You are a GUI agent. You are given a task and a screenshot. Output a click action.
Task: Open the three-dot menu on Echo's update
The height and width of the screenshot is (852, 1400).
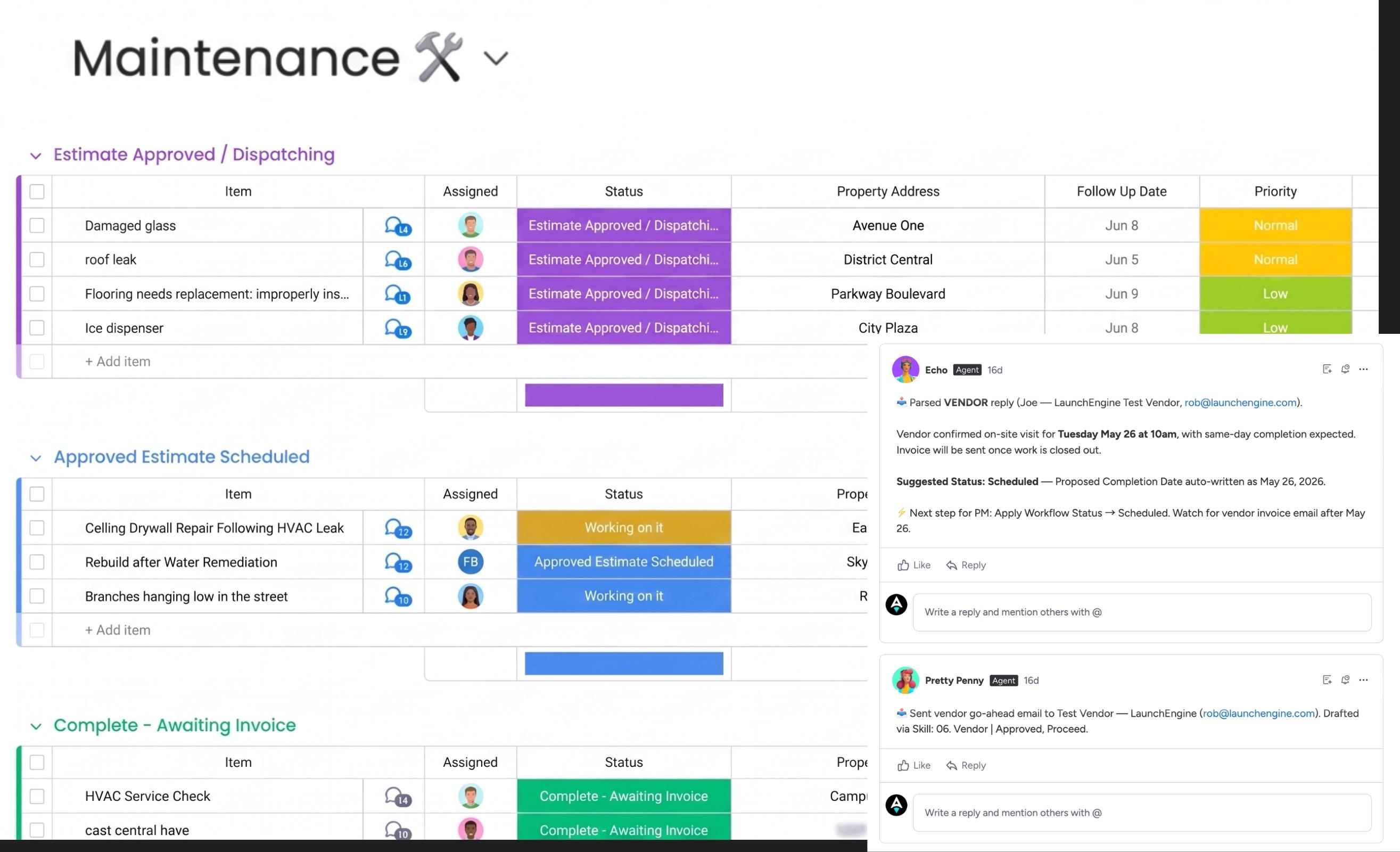tap(1363, 370)
